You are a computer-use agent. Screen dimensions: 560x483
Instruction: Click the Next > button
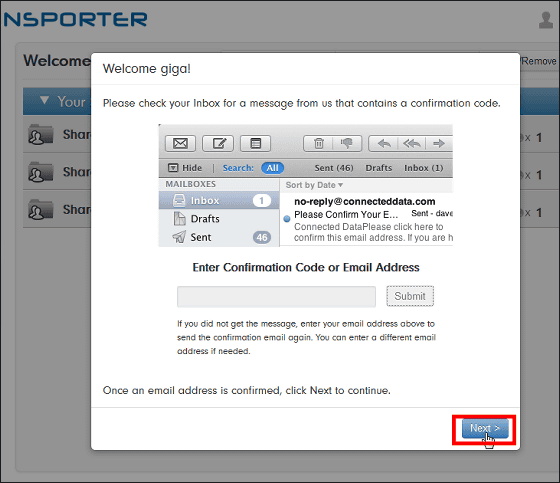pyautogui.click(x=485, y=428)
